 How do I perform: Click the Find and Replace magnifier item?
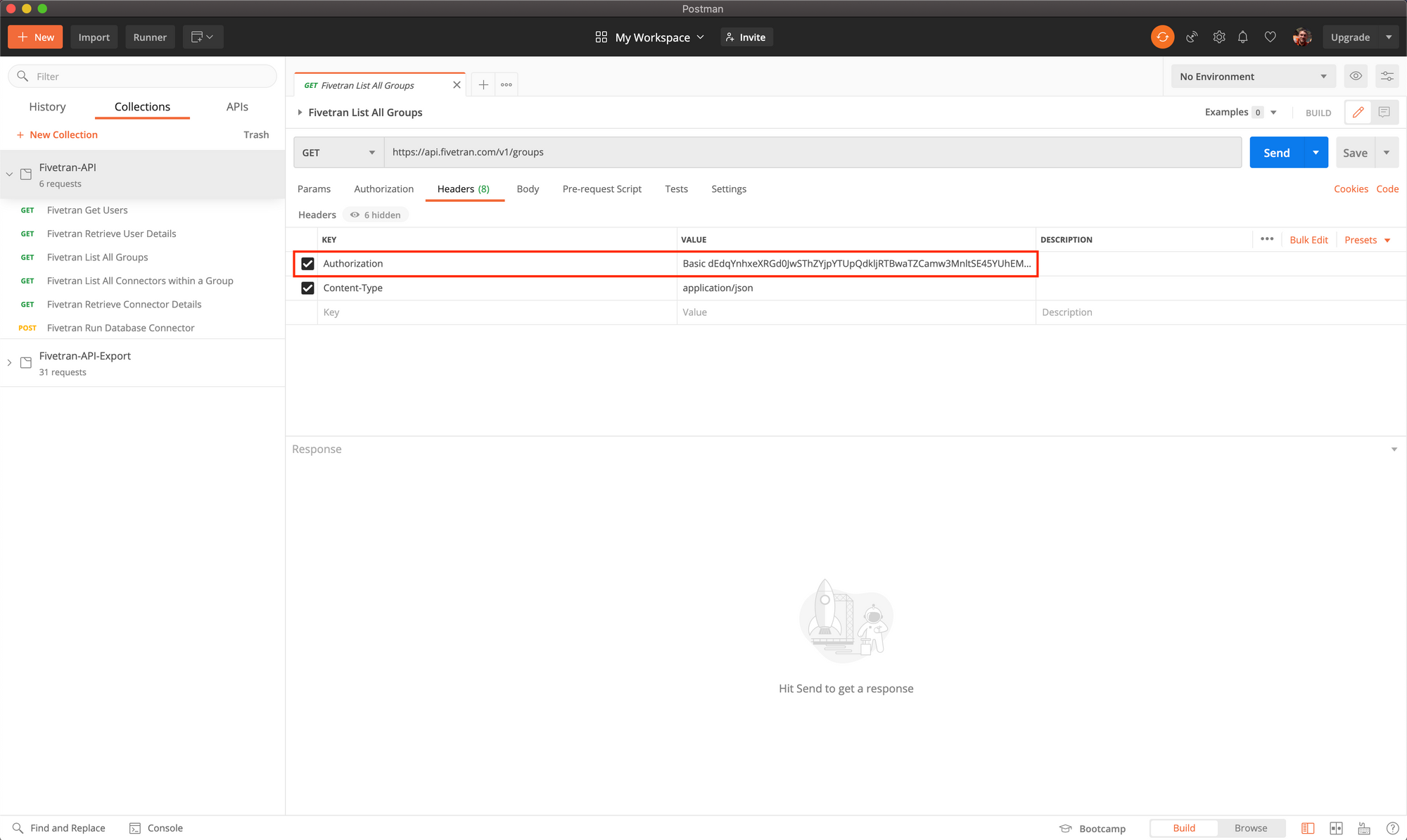click(x=59, y=828)
